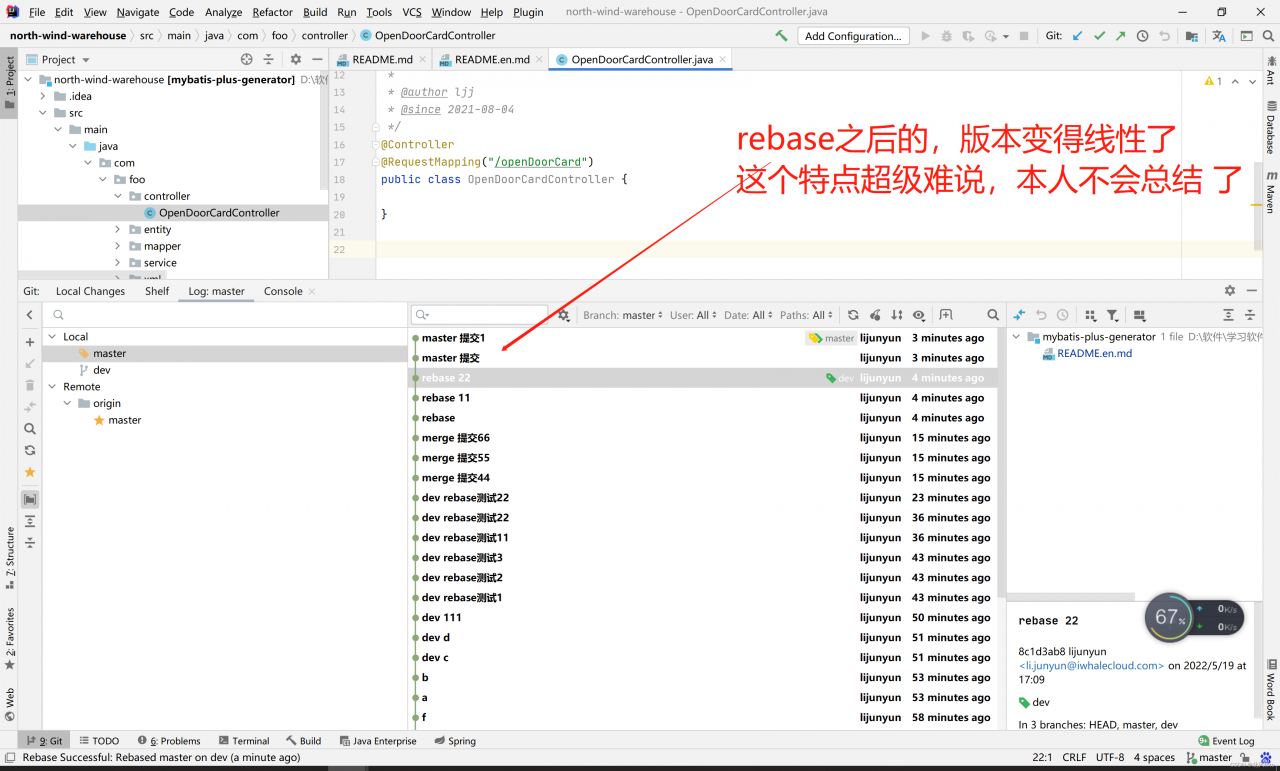Open the Branch: master filter dropdown
The height and width of the screenshot is (771, 1280).
(x=623, y=315)
